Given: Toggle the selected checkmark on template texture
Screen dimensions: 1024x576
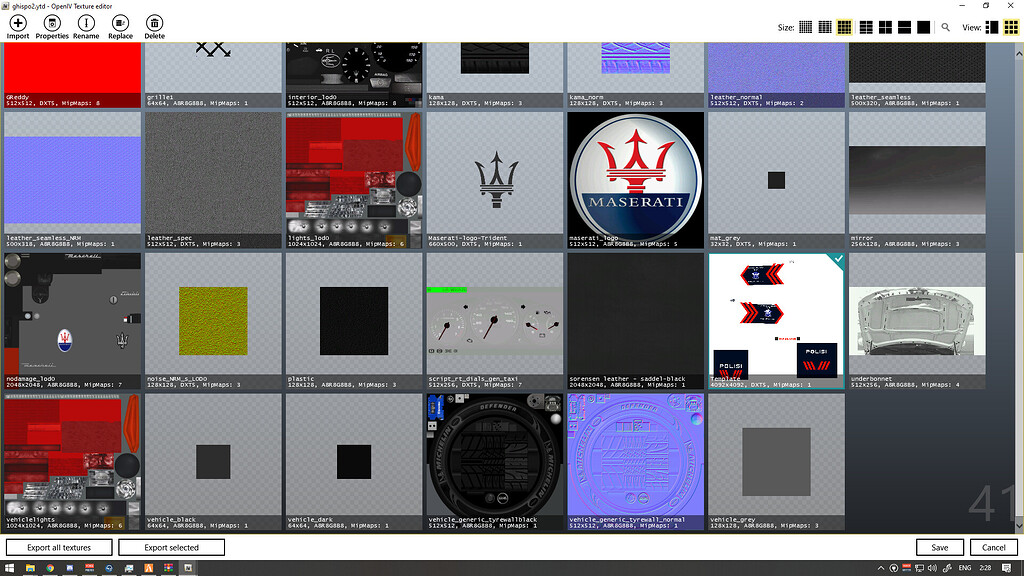Looking at the screenshot, I should [838, 260].
